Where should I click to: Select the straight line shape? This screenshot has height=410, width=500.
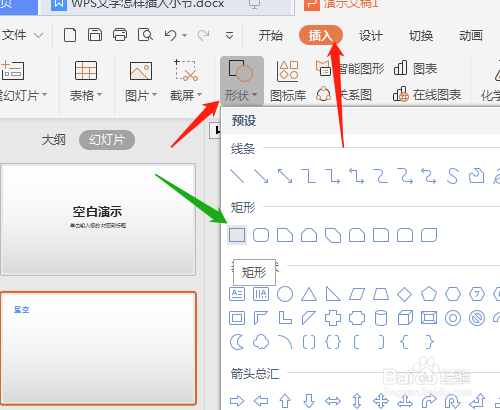point(237,176)
